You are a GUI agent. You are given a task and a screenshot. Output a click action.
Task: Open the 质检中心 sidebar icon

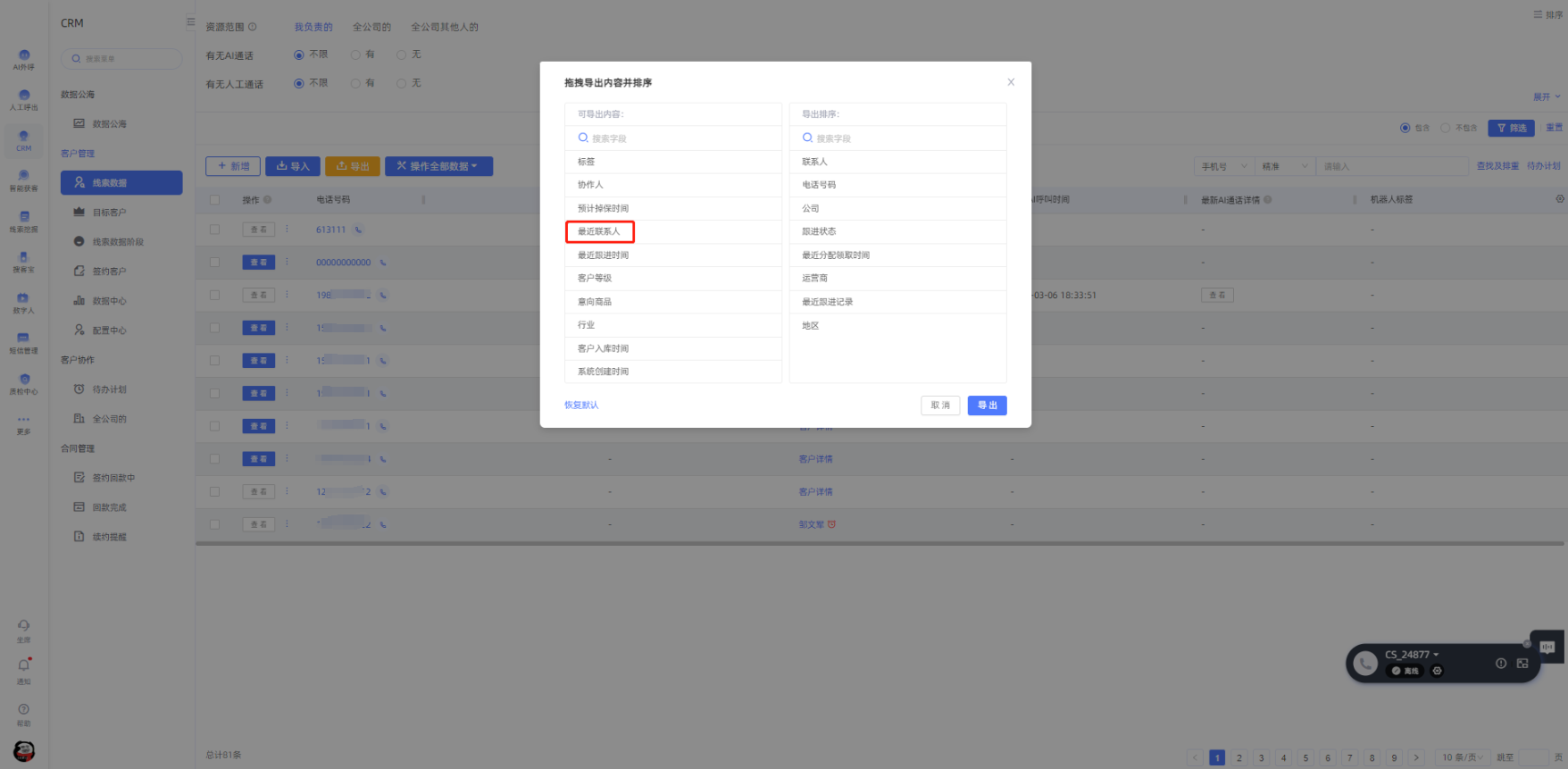(24, 381)
